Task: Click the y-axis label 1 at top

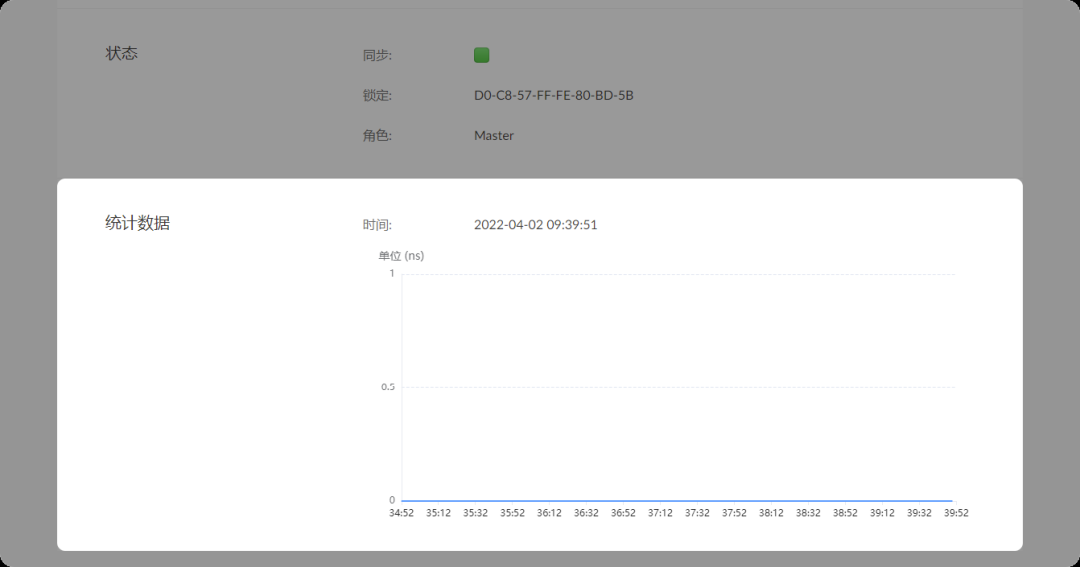Action: [392, 273]
